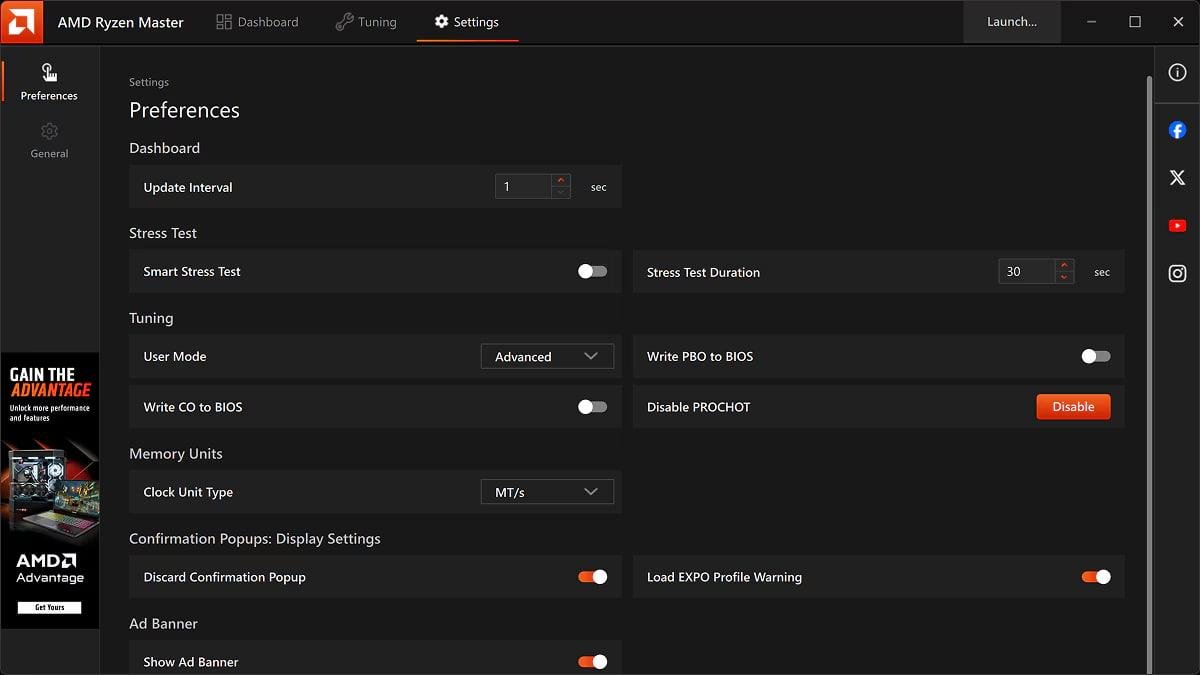Click the Settings breadcrumb text
Image resolution: width=1200 pixels, height=675 pixels.
click(149, 82)
